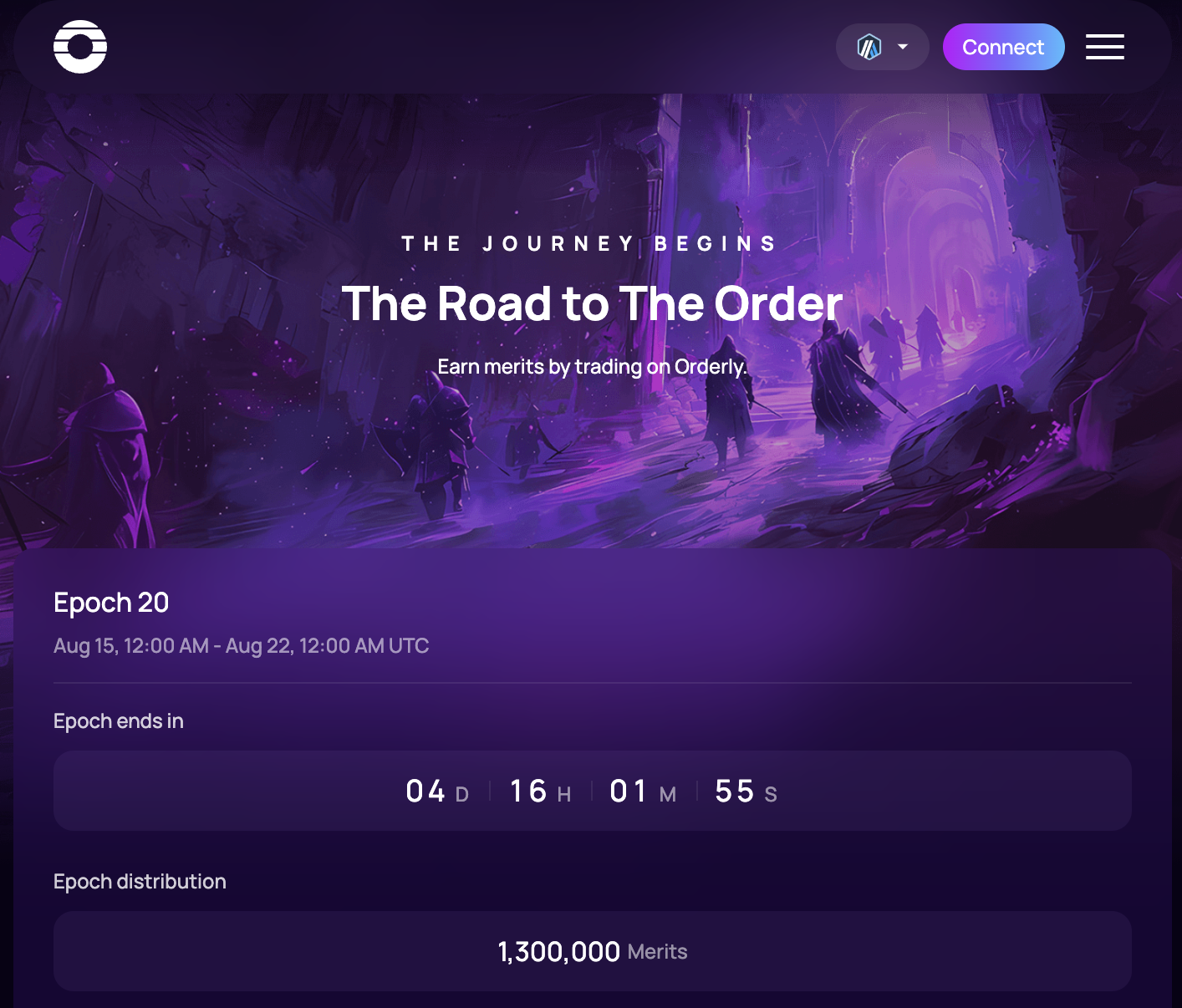Click the Merits unit label
Screen dimensions: 1182x1008
[x=657, y=952]
